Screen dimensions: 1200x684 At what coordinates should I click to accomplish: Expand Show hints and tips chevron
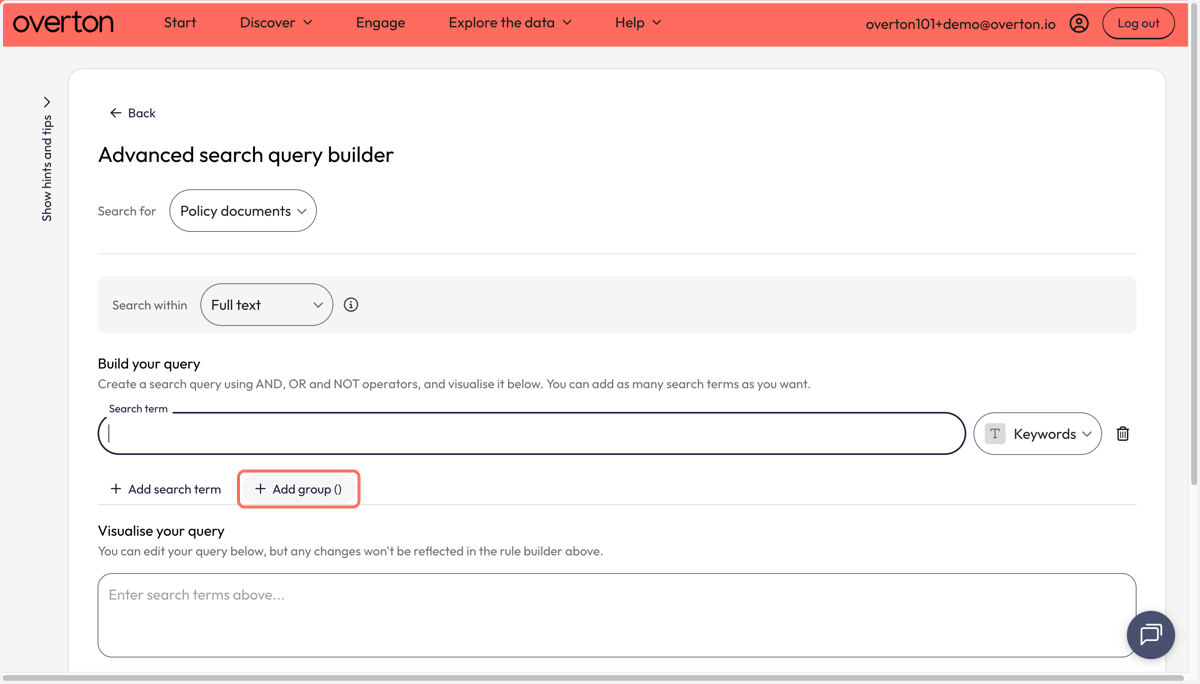[47, 102]
